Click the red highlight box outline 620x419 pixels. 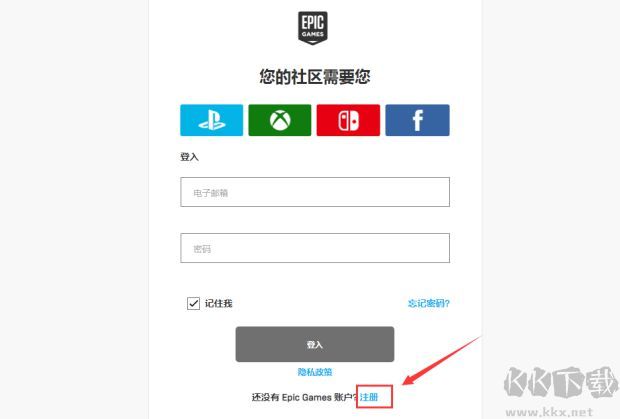374,396
